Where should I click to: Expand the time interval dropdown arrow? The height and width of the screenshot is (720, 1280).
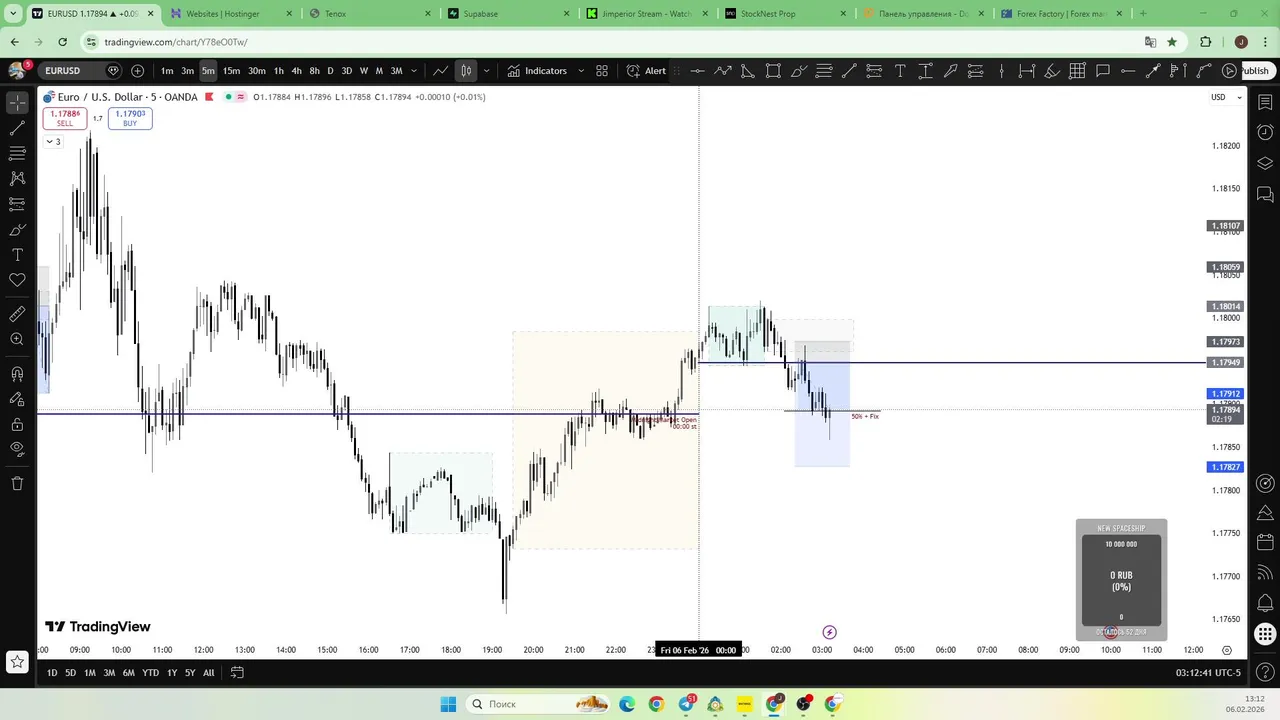tap(413, 71)
